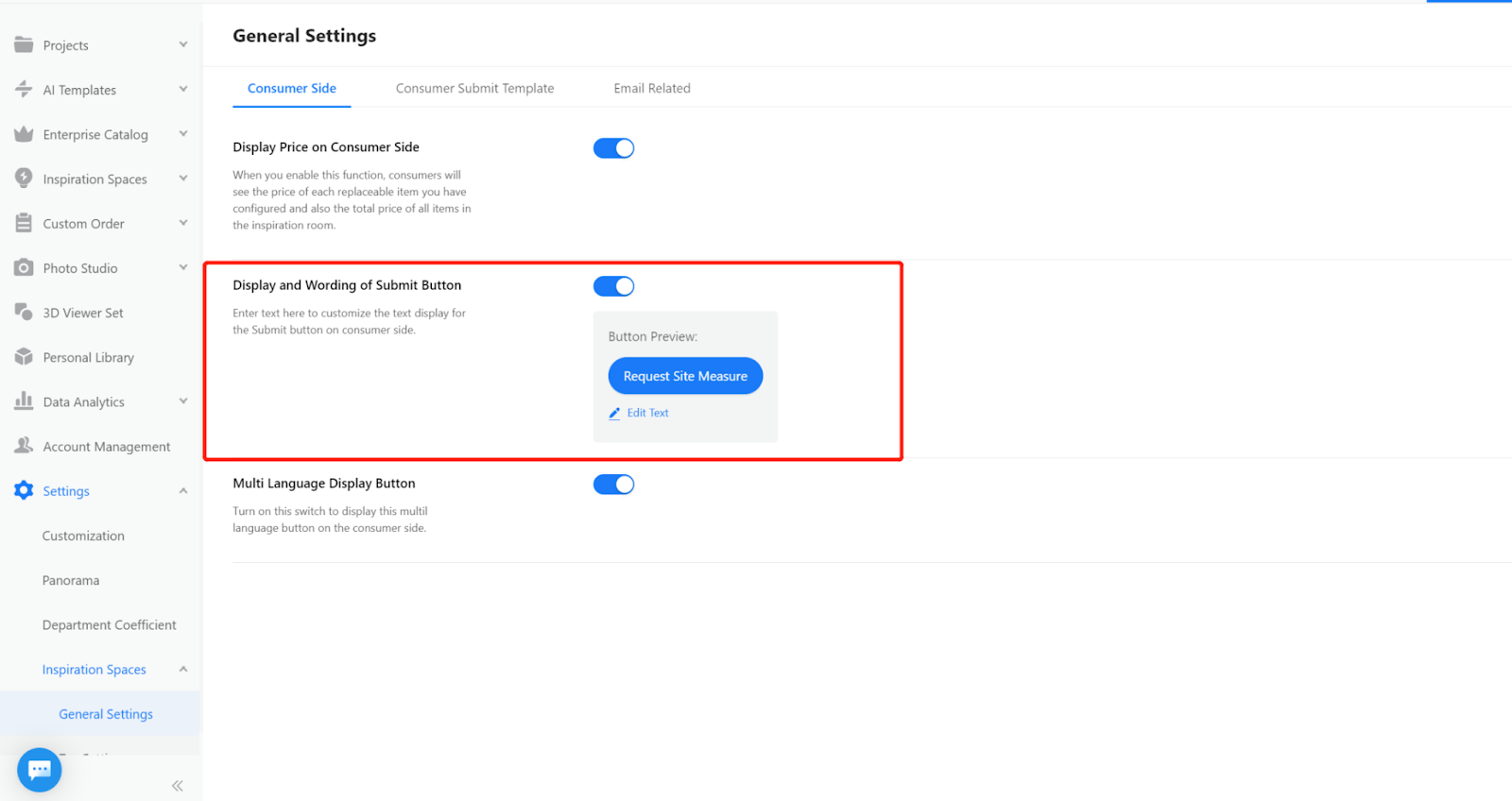Screen dimensions: 1512x801
Task: Click the Data Analytics chart icon
Action: pos(24,401)
